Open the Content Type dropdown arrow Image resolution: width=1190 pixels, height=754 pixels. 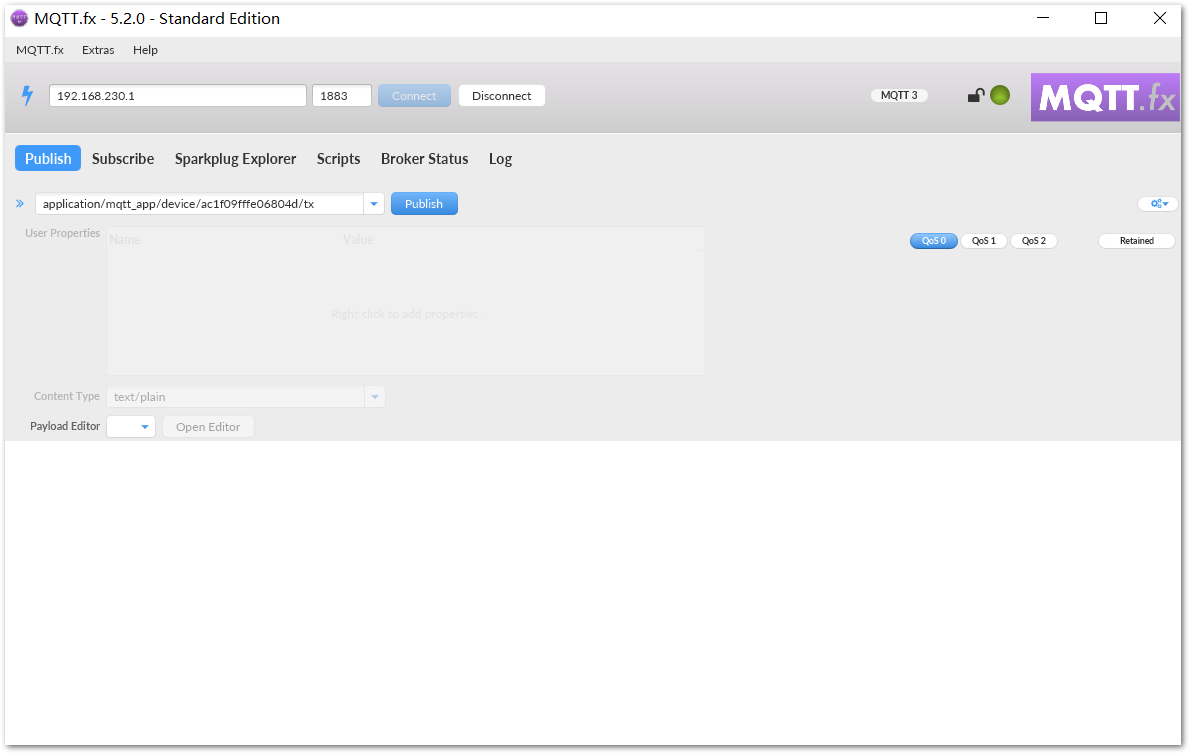[375, 397]
